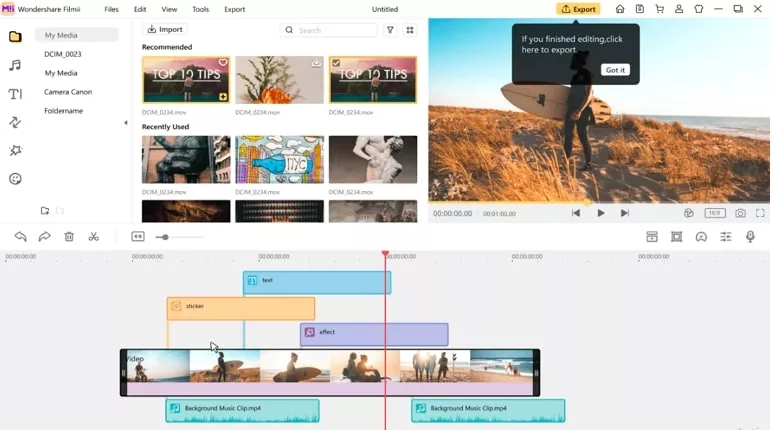Open the user account icon
Viewport: 772px width, 430px height.
pyautogui.click(x=679, y=9)
